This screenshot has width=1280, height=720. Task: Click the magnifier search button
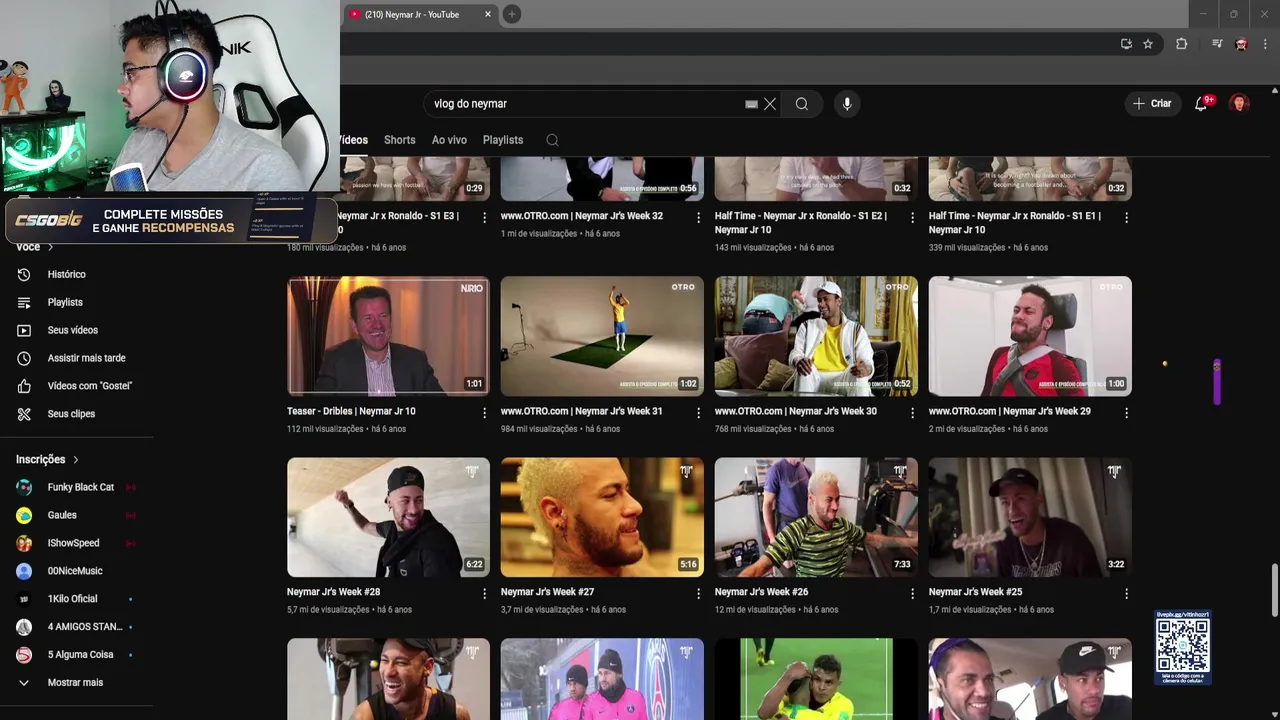(802, 104)
